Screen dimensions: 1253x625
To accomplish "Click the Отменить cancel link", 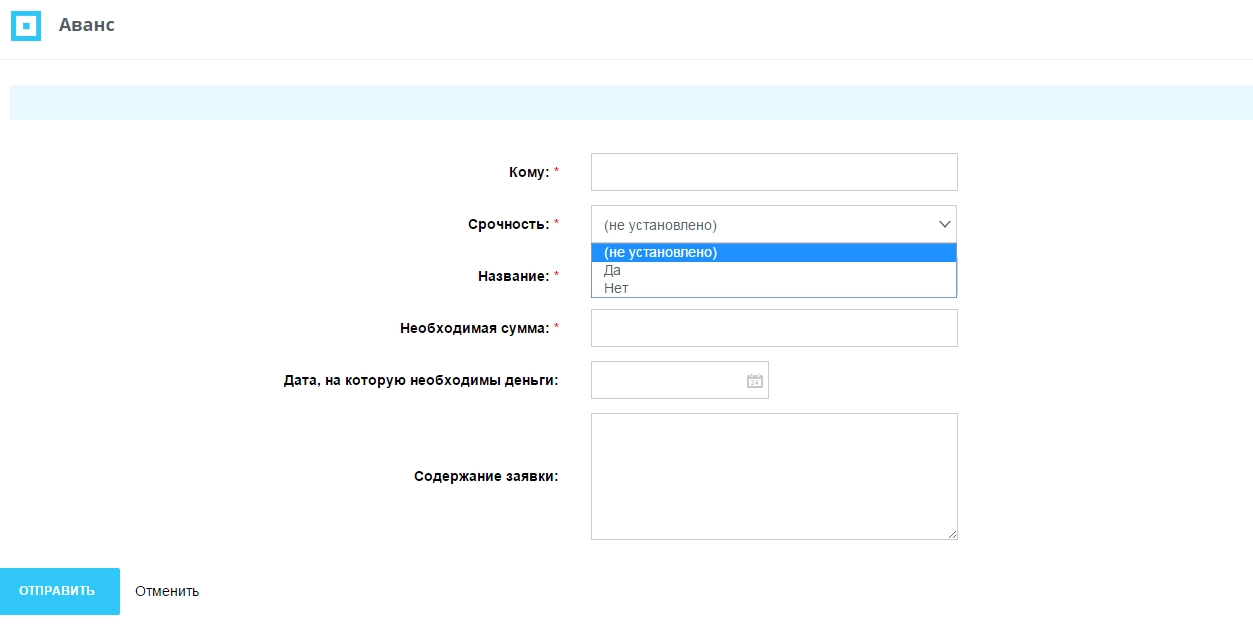I will [167, 591].
